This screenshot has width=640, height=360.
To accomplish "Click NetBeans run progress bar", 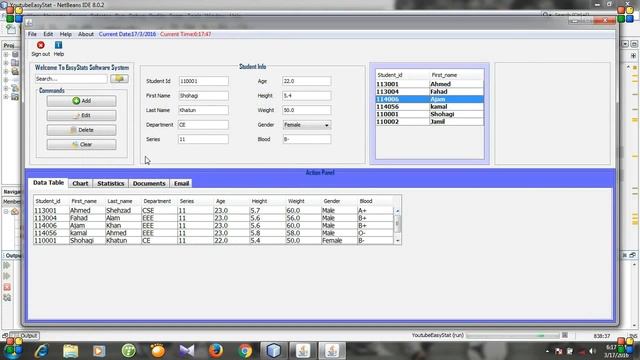I will click(513, 336).
